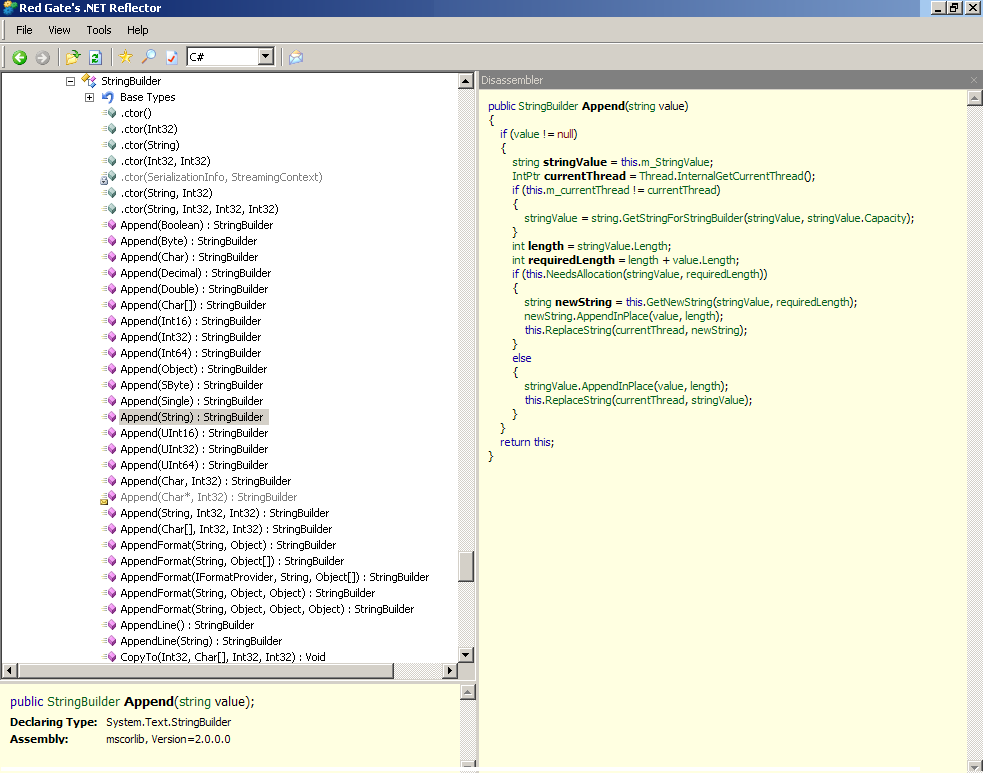Click the info panel scrollbar up arrow

pos(468,692)
